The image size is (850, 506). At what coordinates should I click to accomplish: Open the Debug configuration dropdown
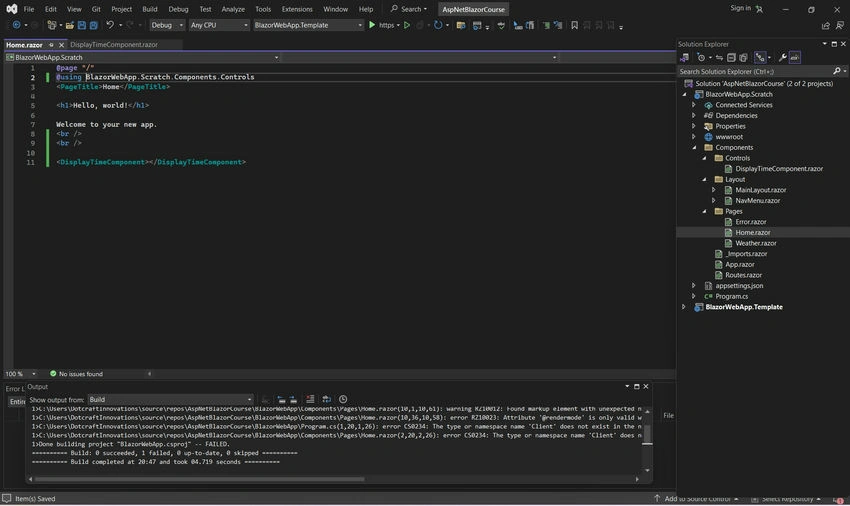(x=166, y=25)
